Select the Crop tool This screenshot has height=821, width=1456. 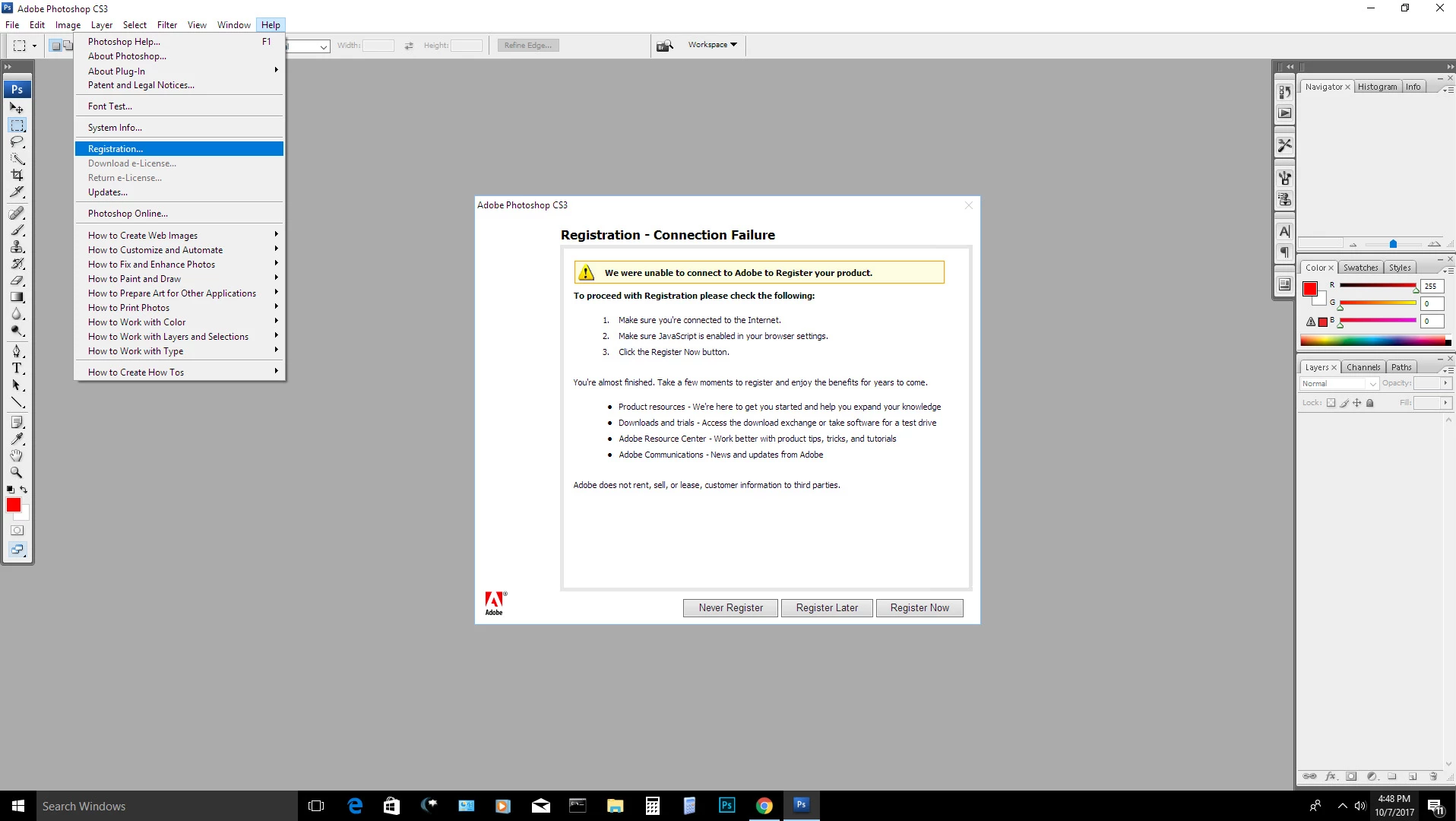click(17, 175)
